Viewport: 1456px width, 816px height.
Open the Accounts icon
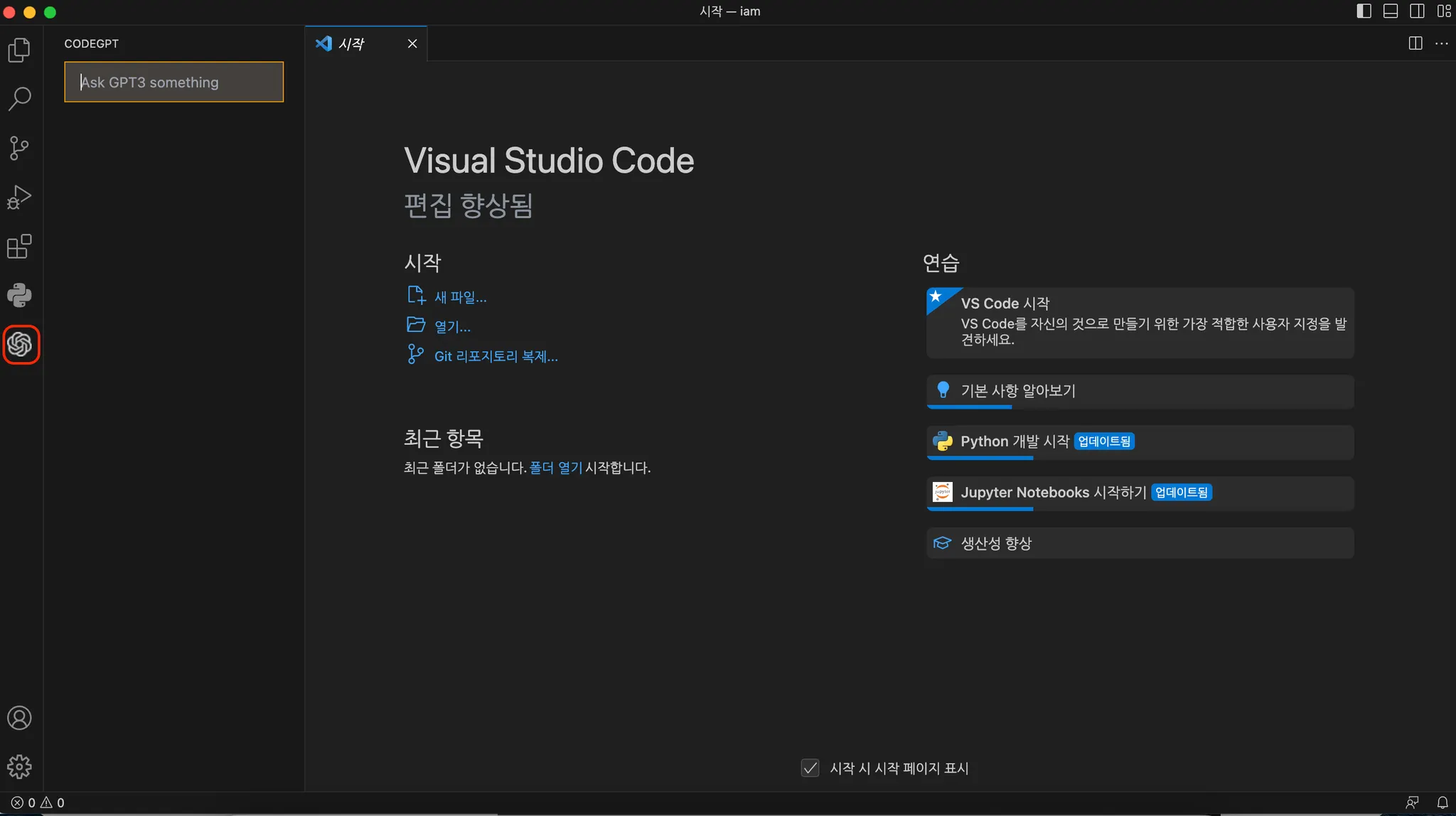click(19, 718)
